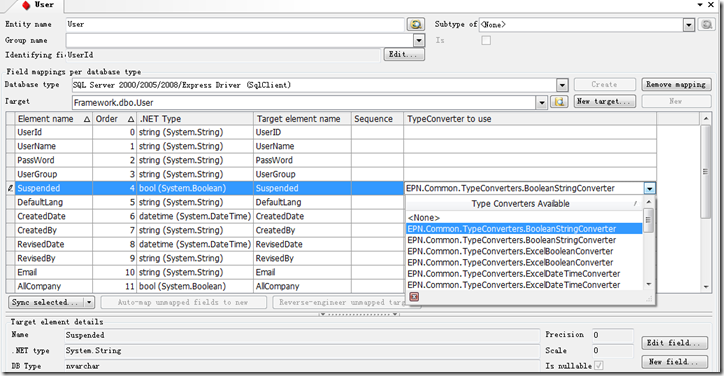This screenshot has height=376, width=724.
Task: Open the Database type dropdown
Action: (562, 85)
